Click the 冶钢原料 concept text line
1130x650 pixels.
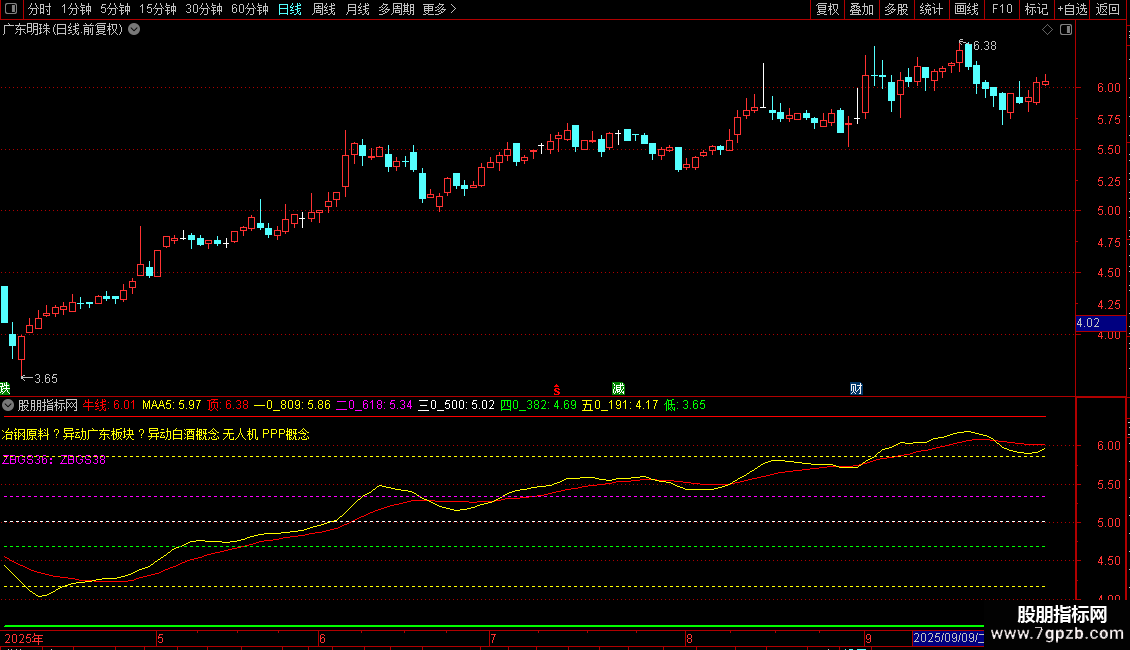156,434
